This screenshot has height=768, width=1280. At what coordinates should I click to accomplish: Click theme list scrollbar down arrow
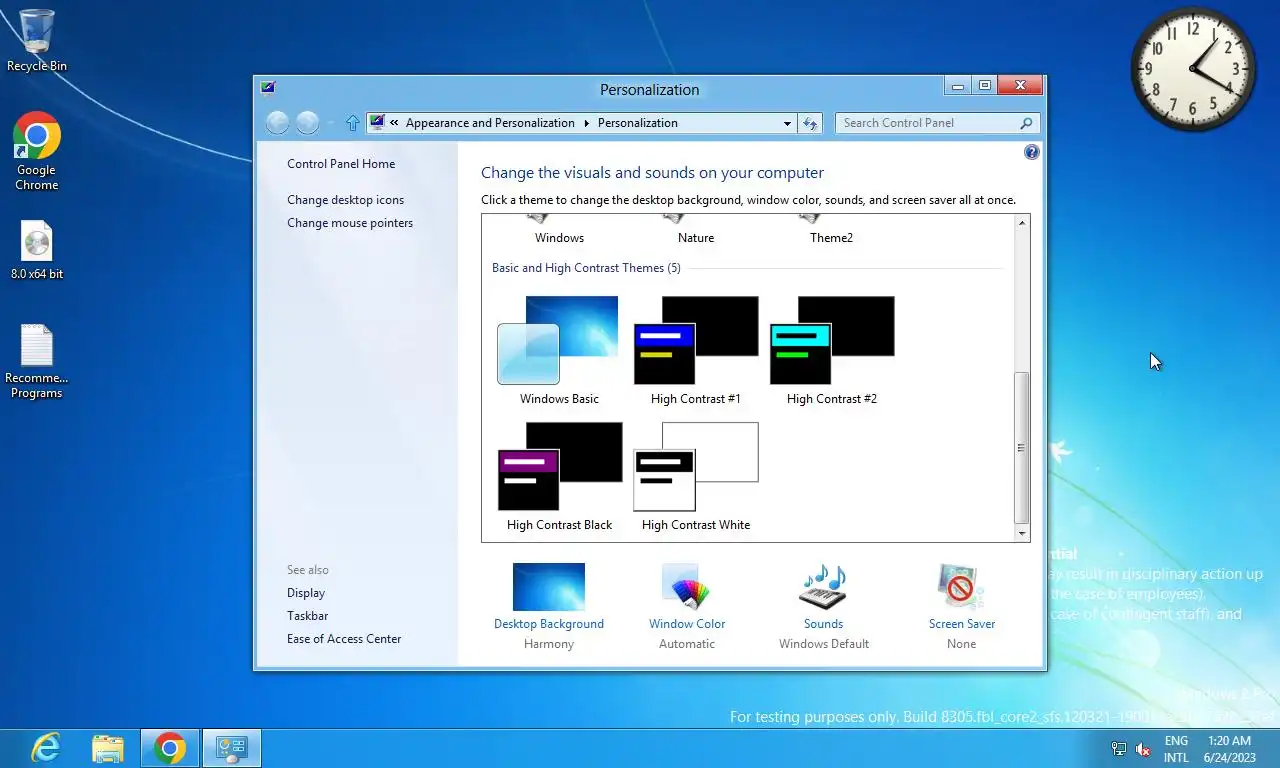click(1022, 534)
